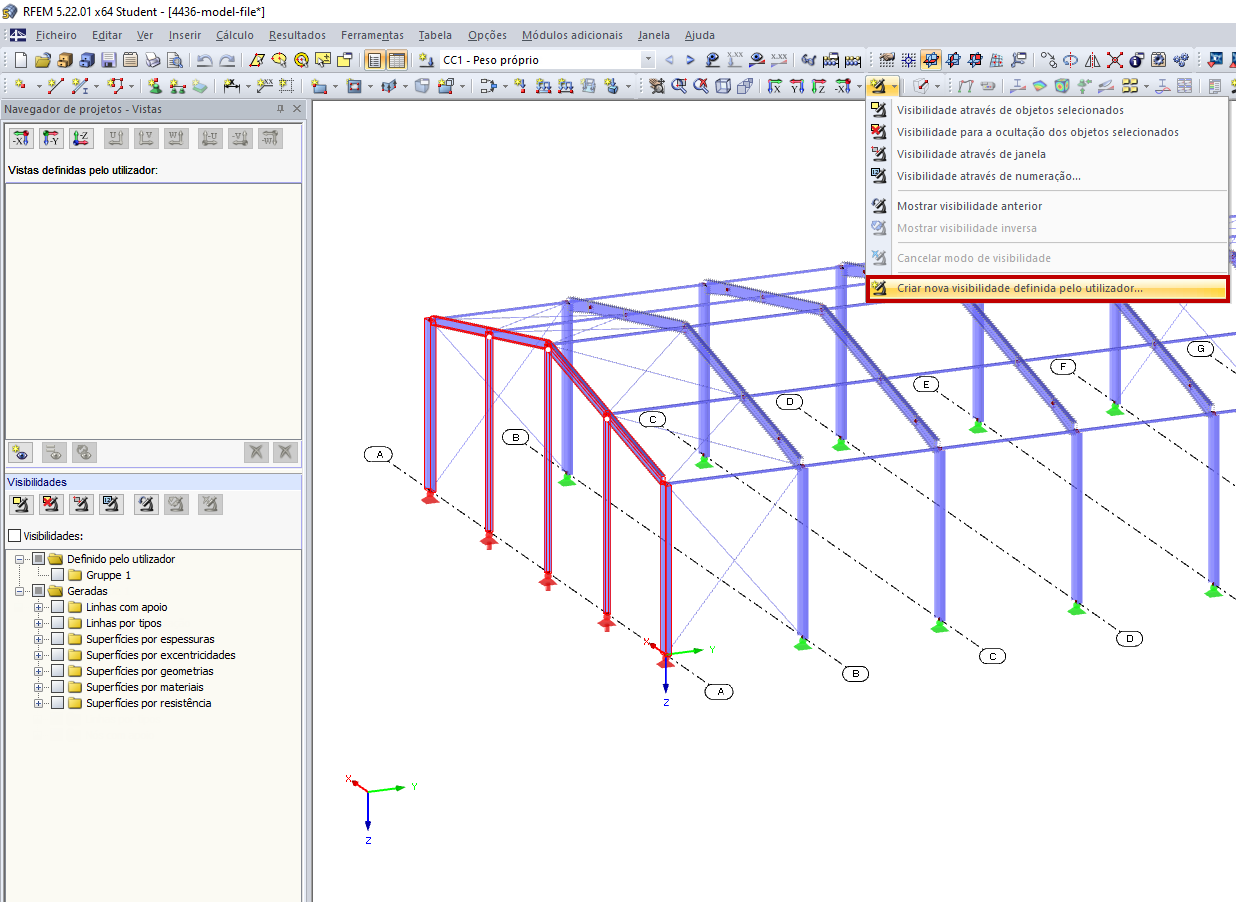Click the zoom window magnifier icon

tap(679, 86)
